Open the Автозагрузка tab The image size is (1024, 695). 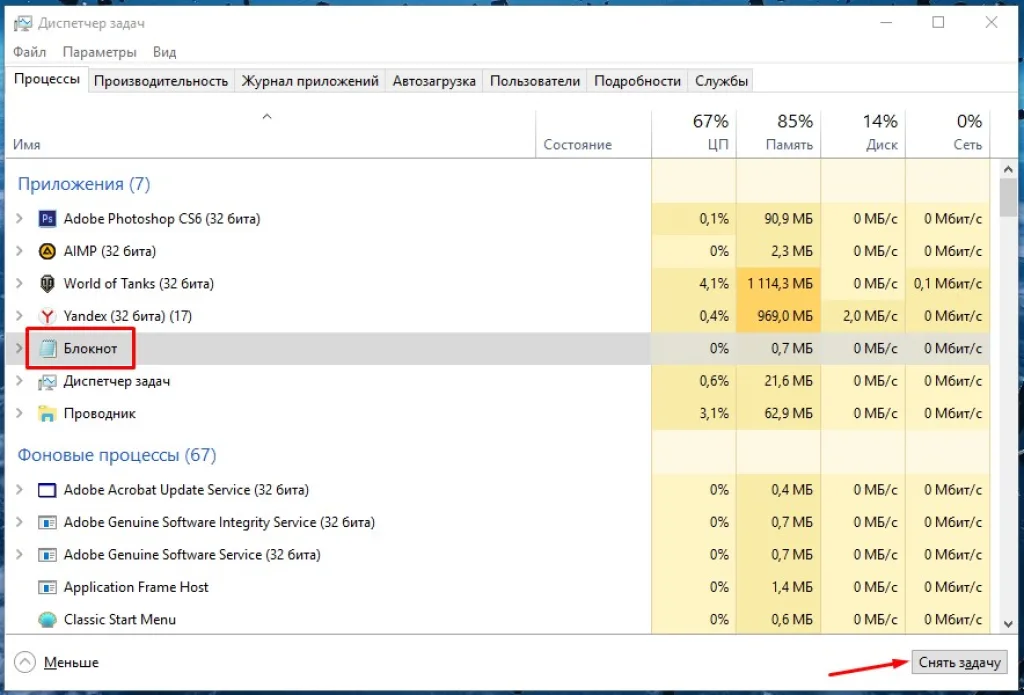pyautogui.click(x=434, y=81)
